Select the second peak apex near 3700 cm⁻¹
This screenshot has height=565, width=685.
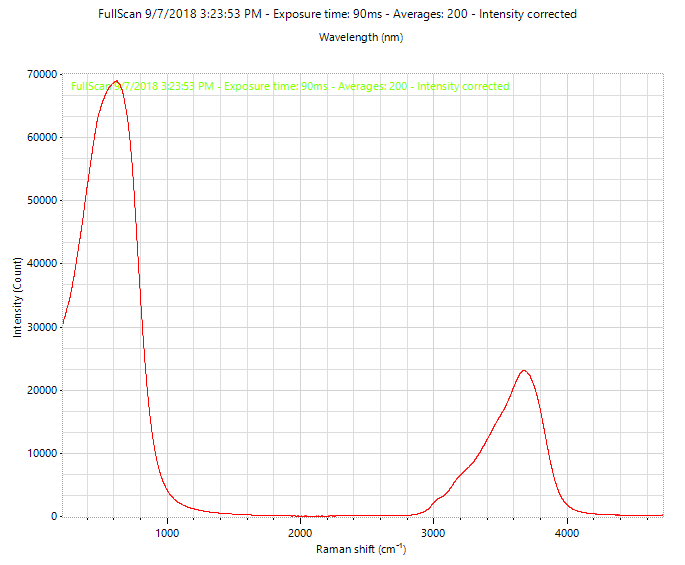tap(524, 371)
